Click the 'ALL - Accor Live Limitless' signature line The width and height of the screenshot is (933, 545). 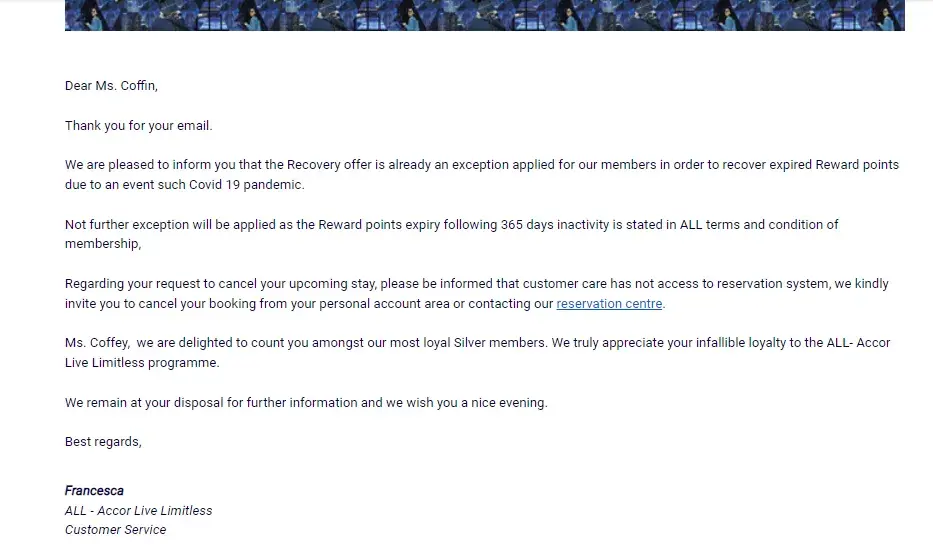(139, 511)
